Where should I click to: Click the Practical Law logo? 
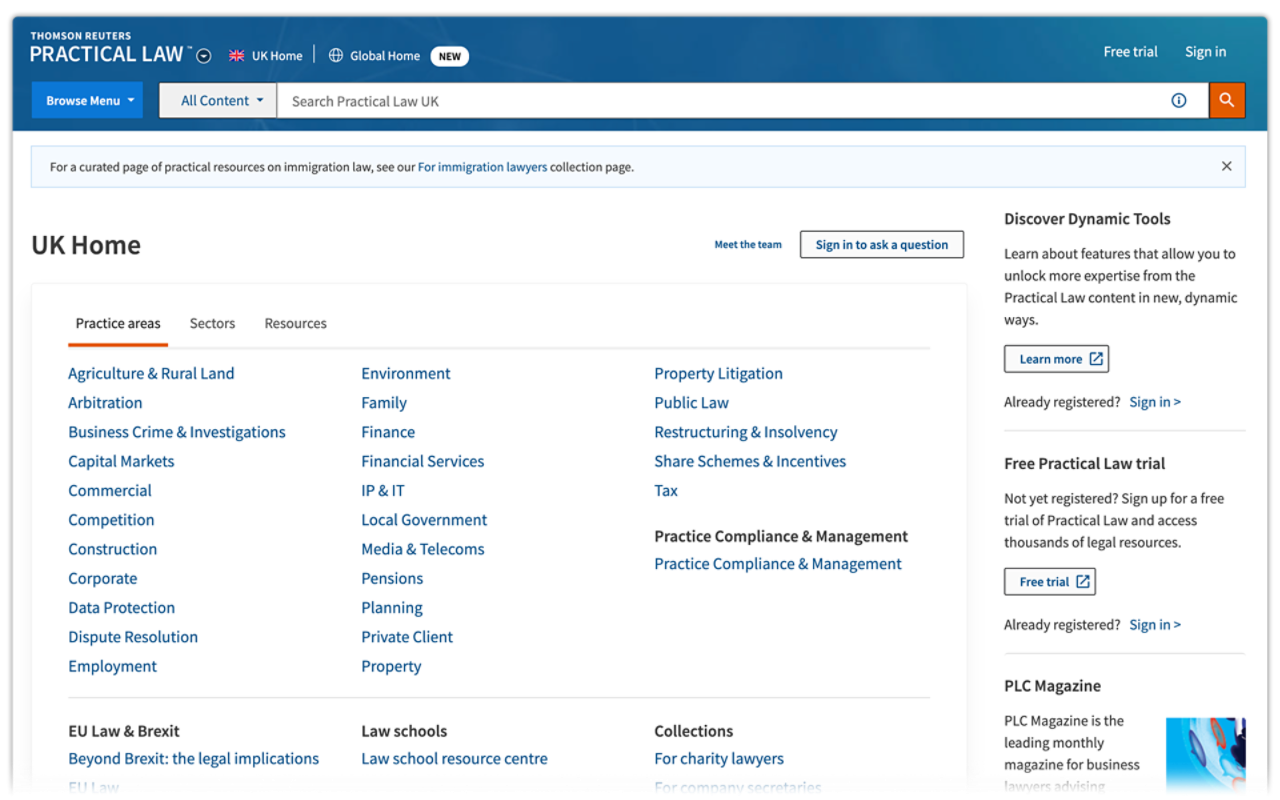point(105,53)
